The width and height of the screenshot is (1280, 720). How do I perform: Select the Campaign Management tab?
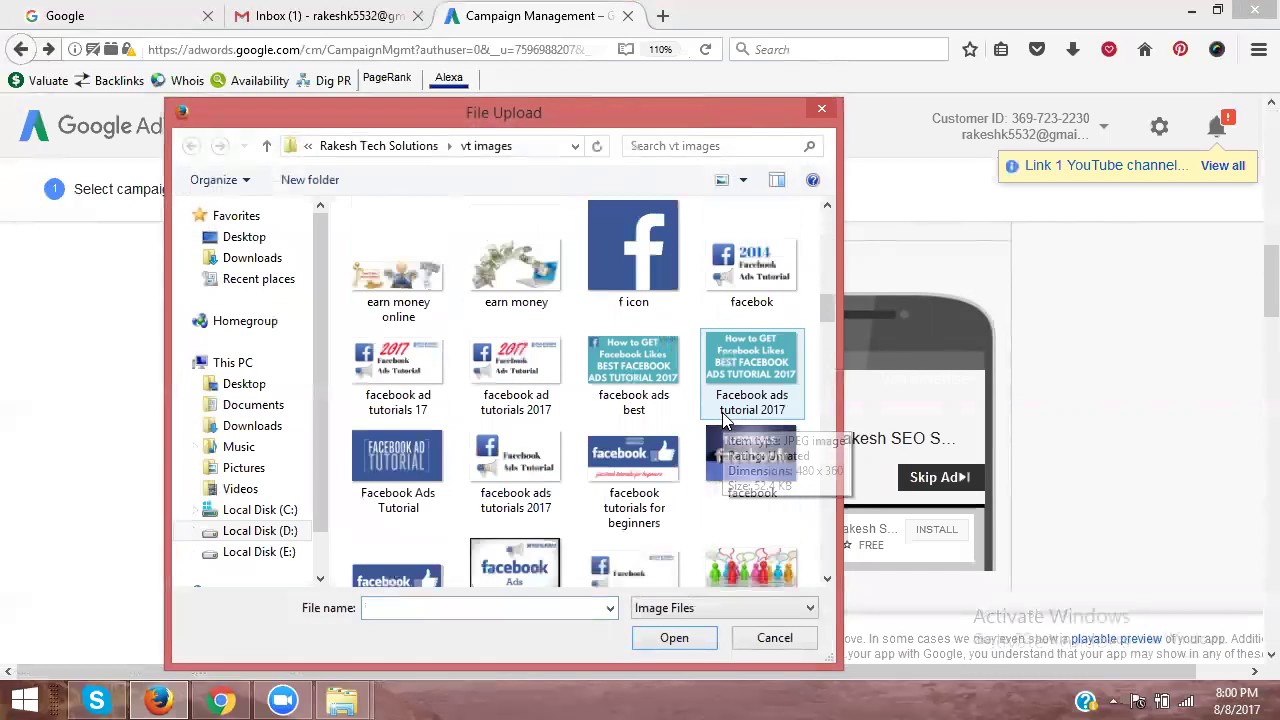click(x=540, y=16)
